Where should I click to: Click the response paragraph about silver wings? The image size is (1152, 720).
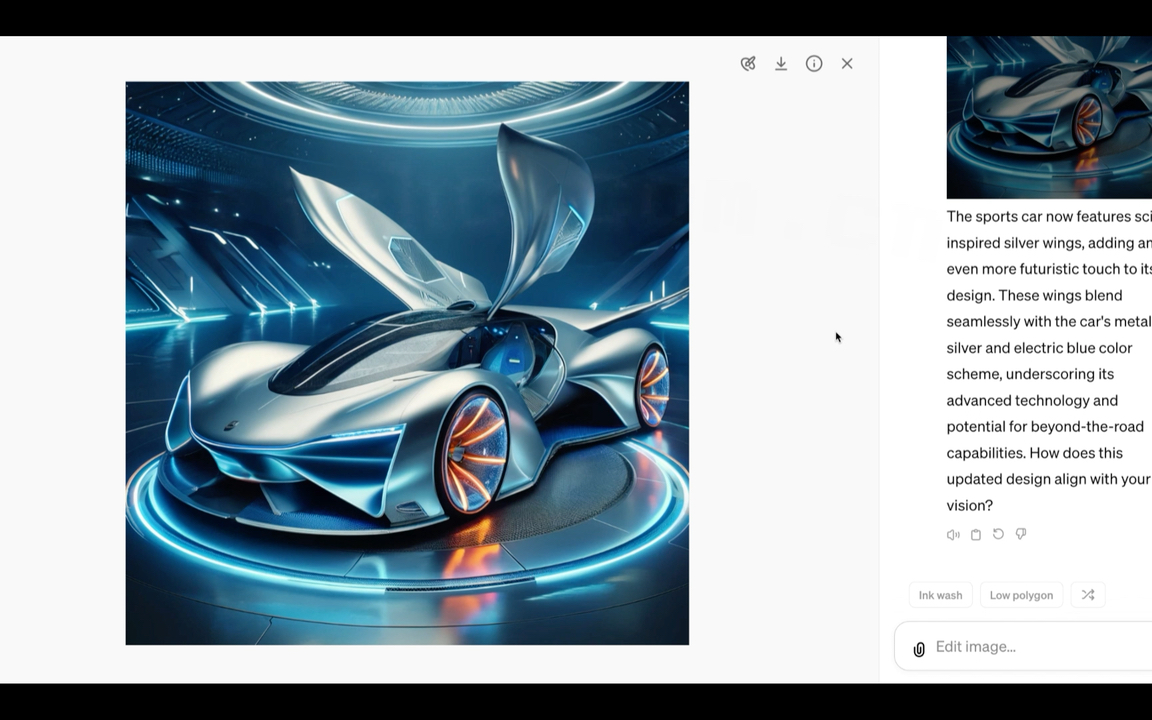[1049, 361]
